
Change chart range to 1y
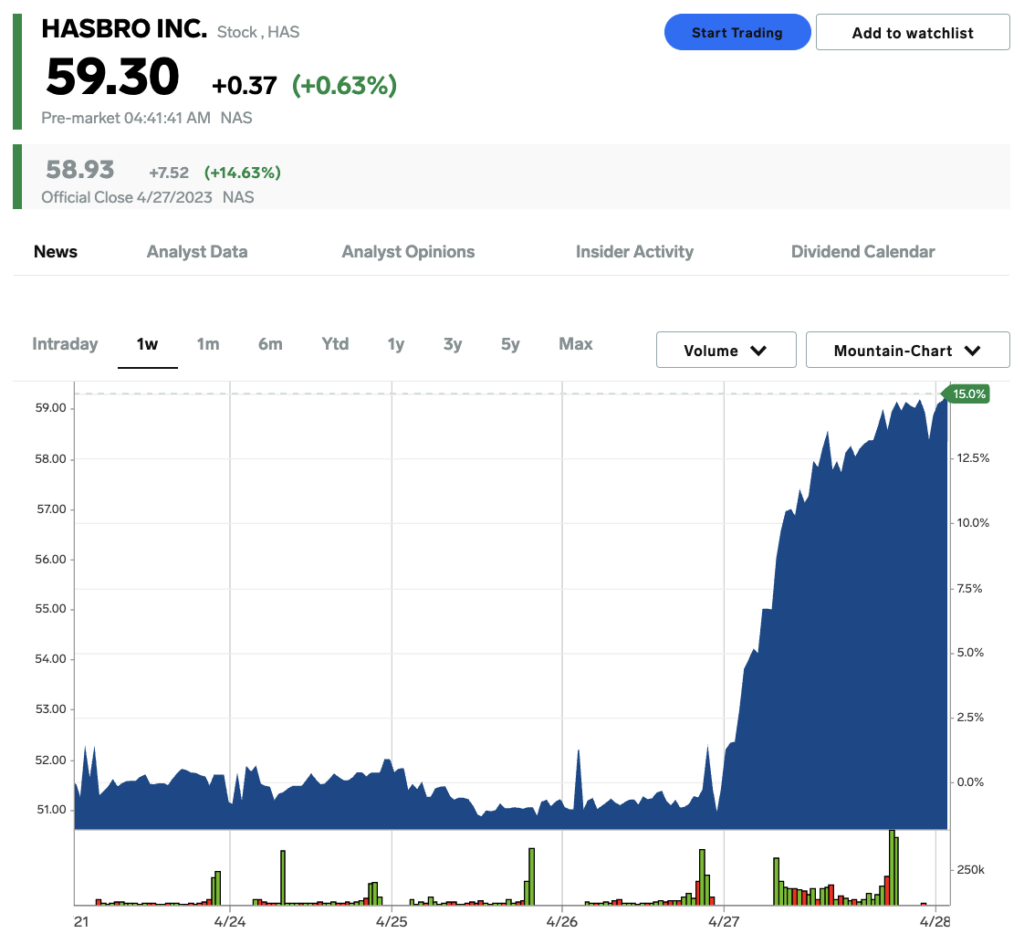point(396,344)
